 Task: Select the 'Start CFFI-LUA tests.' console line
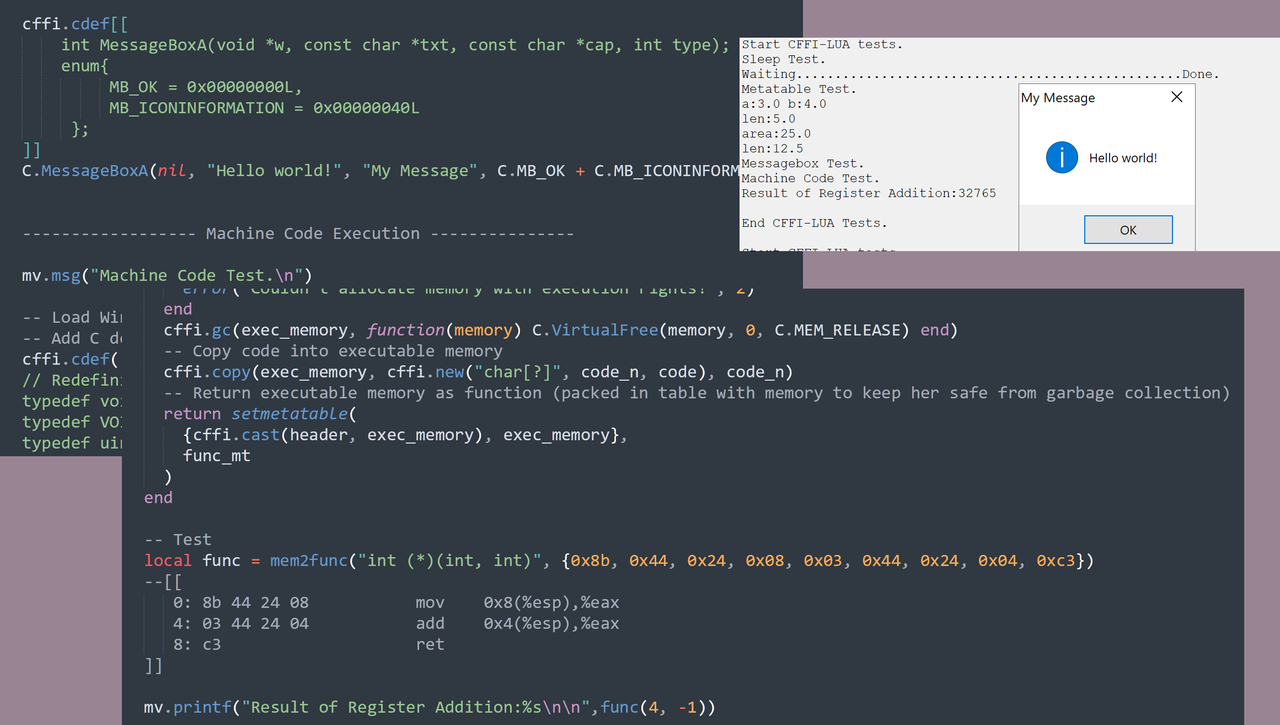click(822, 44)
